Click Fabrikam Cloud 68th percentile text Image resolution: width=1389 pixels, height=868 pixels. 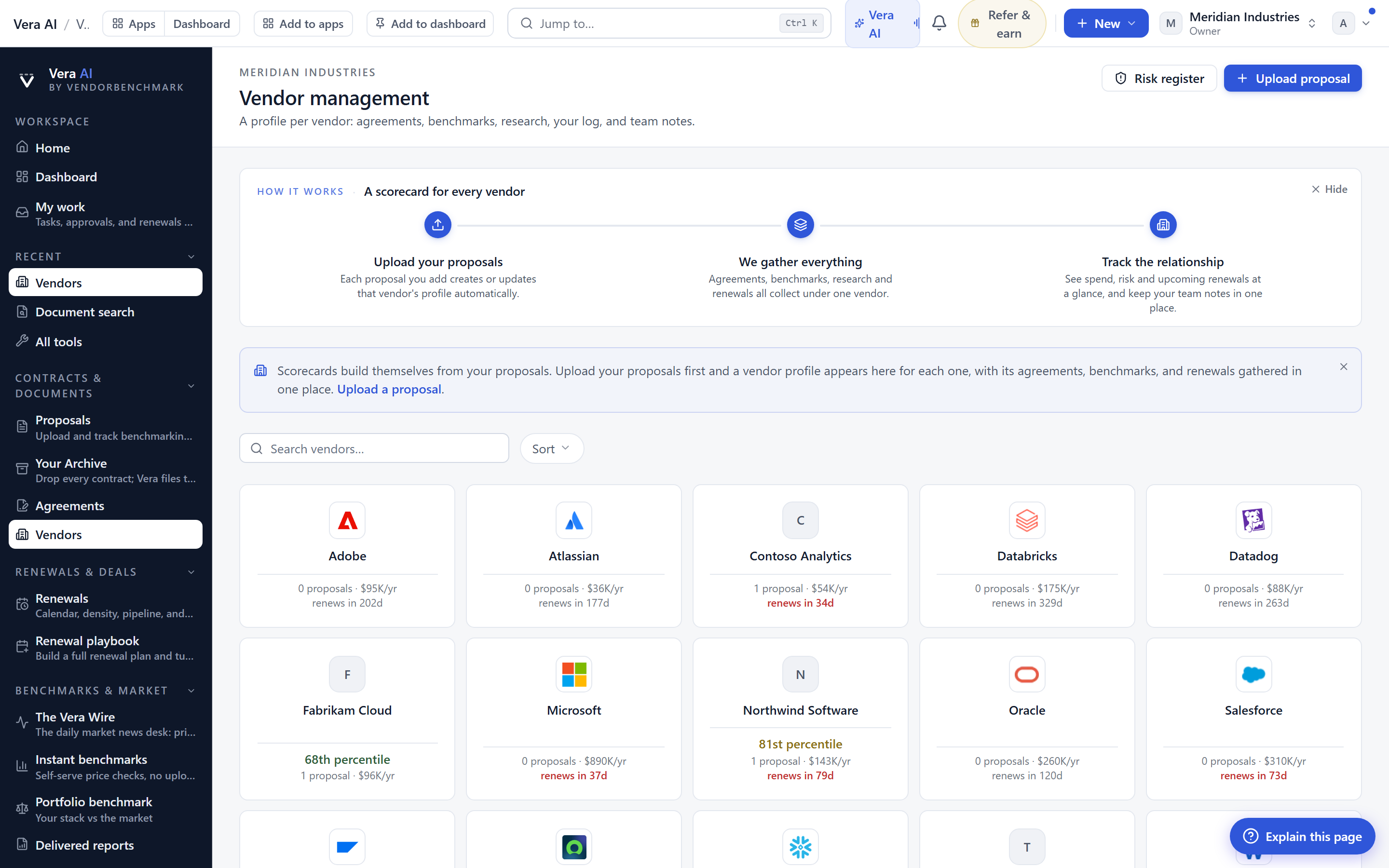click(347, 759)
